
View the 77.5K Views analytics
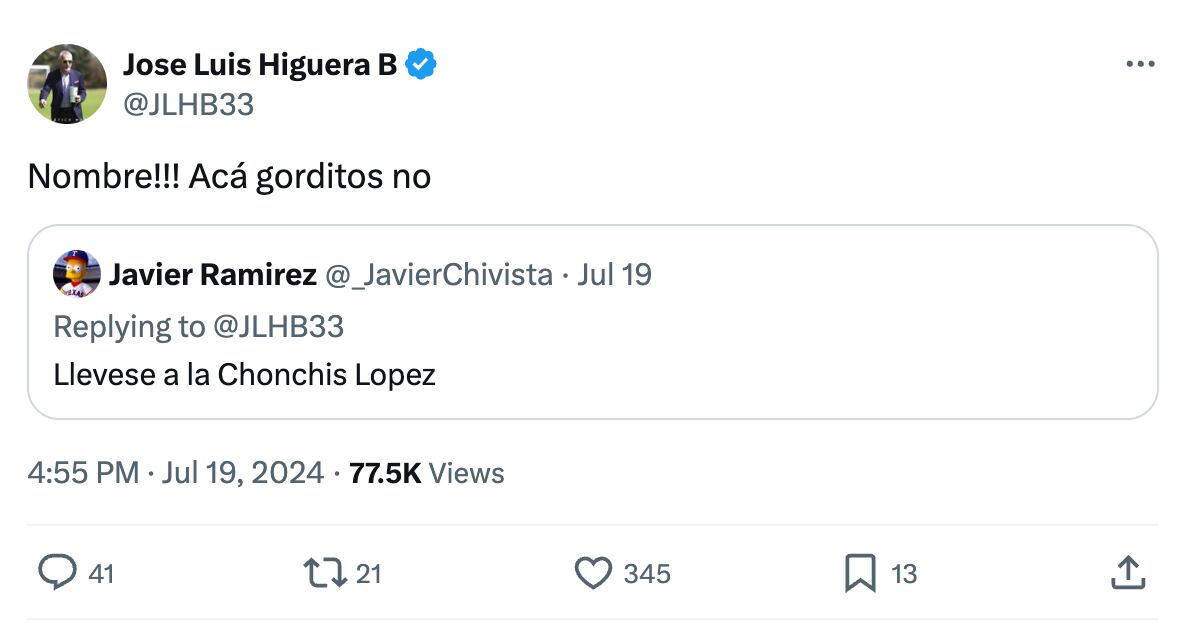(427, 473)
